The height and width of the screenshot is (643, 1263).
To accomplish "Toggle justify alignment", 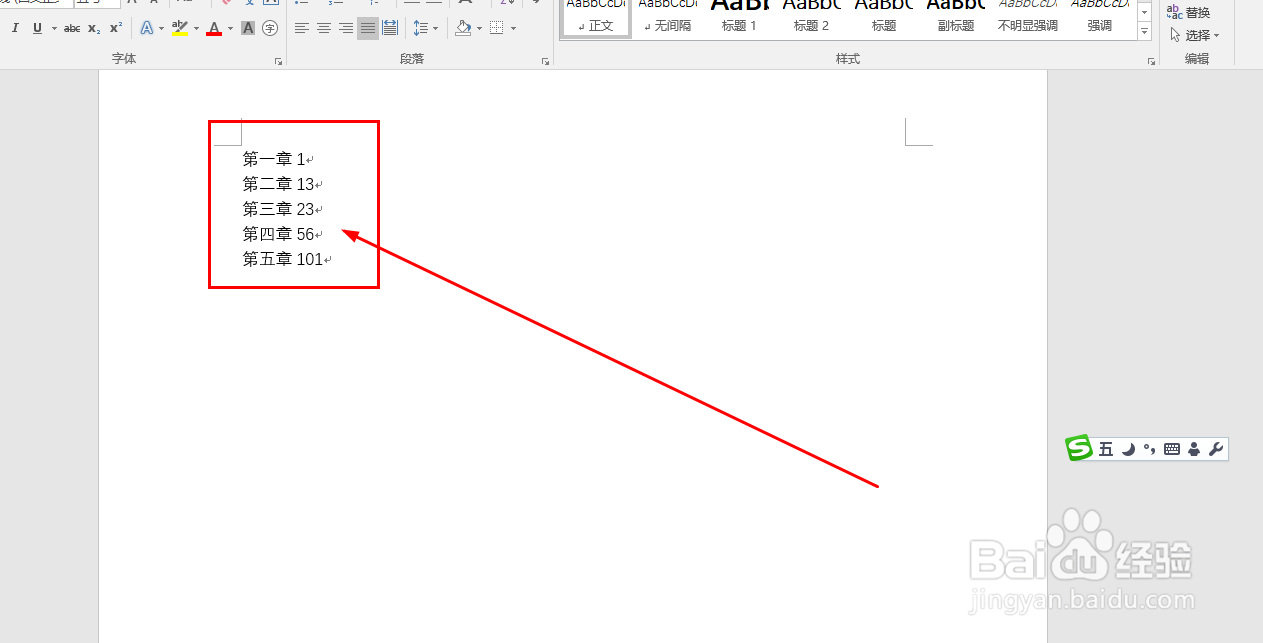I will tap(368, 28).
